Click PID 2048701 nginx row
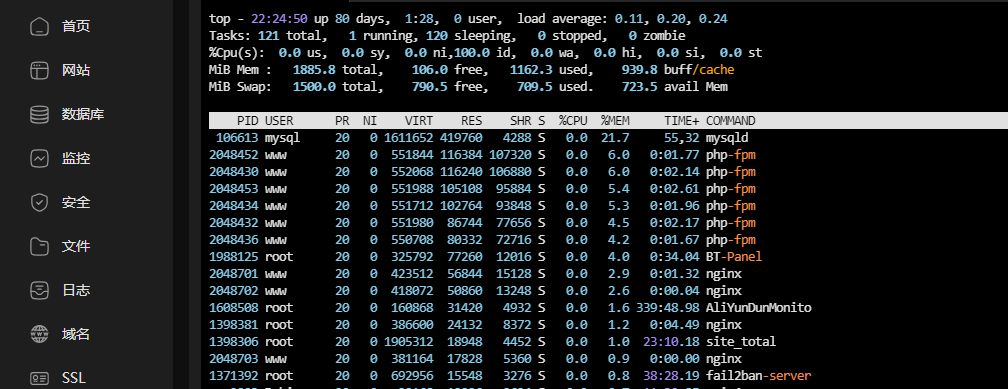This screenshot has width=1008, height=389. (x=234, y=274)
